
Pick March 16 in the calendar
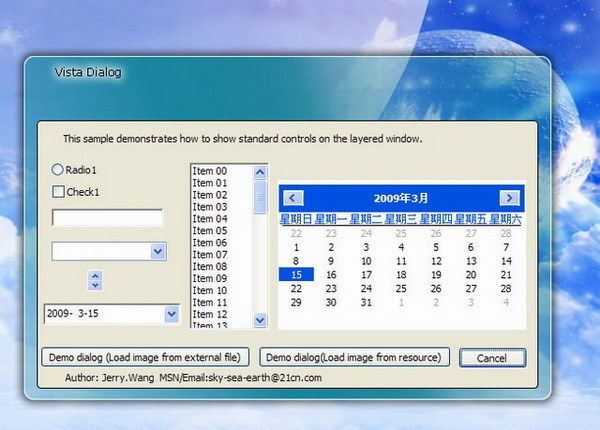pos(331,275)
